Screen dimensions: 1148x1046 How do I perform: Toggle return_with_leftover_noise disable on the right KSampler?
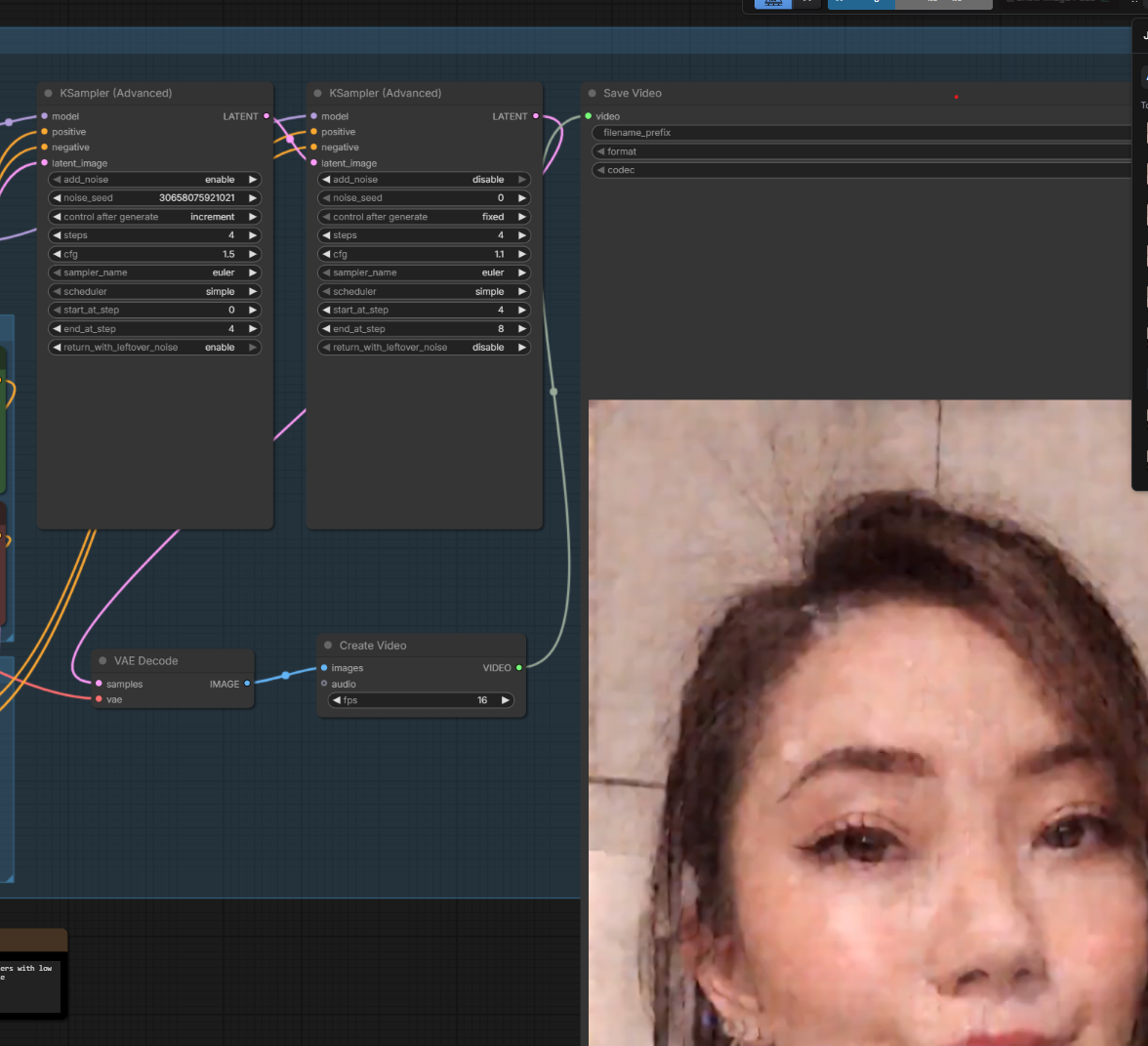424,348
